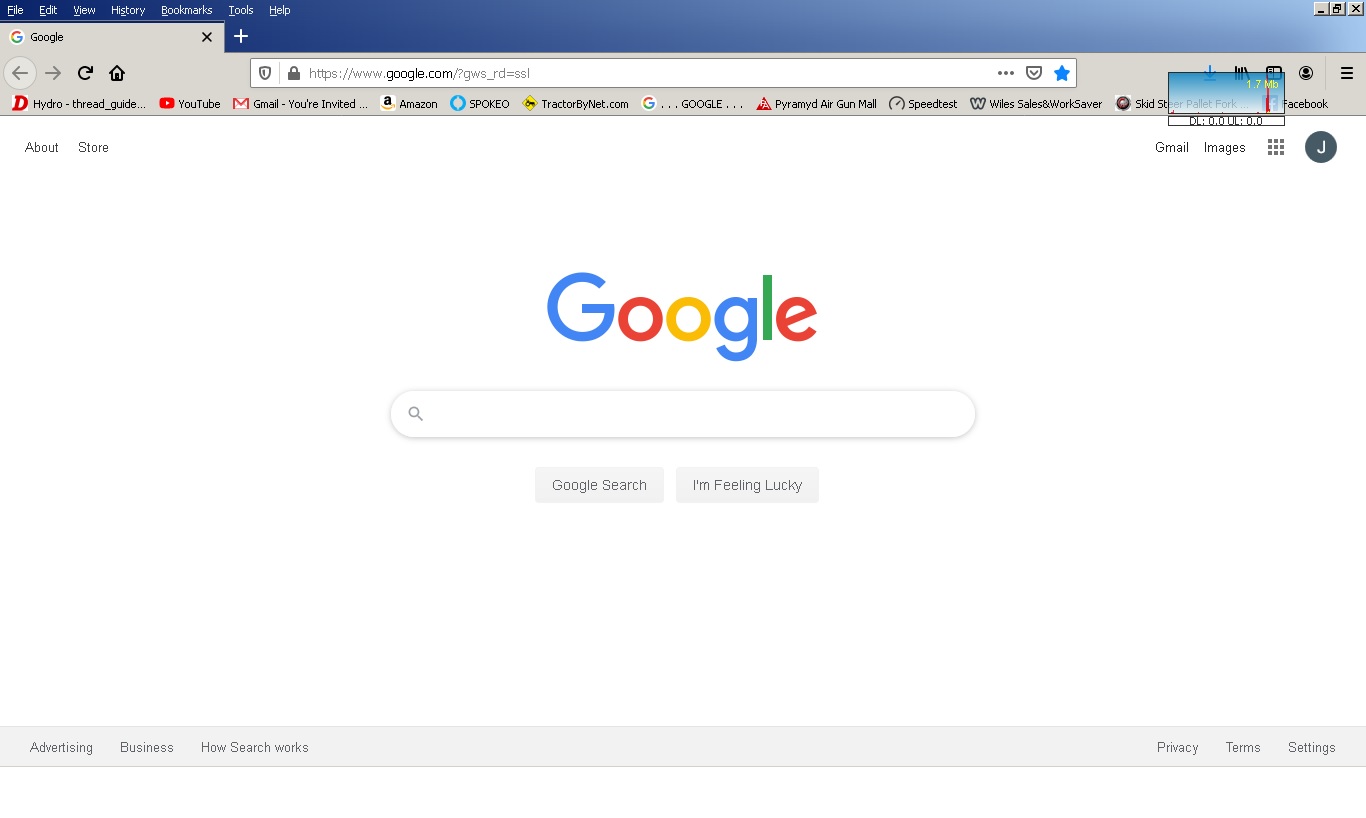Open Pyramyd Air Gun Mall bookmark
The width and height of the screenshot is (1366, 818).
coord(816,103)
